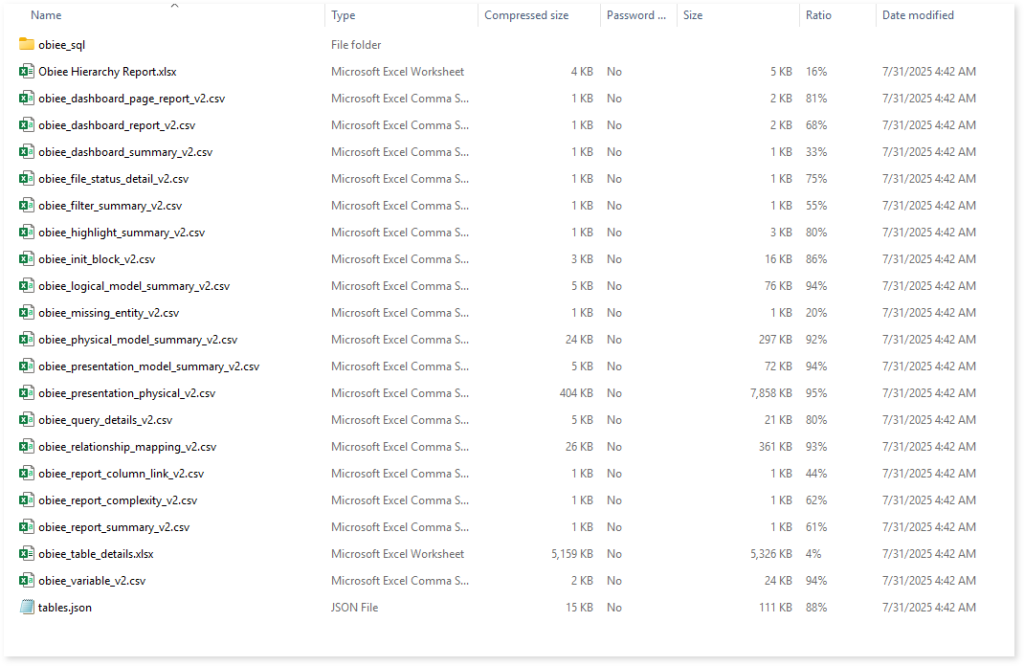This screenshot has width=1024, height=666.
Task: Sort files by the Name column header
Action: pos(46,15)
